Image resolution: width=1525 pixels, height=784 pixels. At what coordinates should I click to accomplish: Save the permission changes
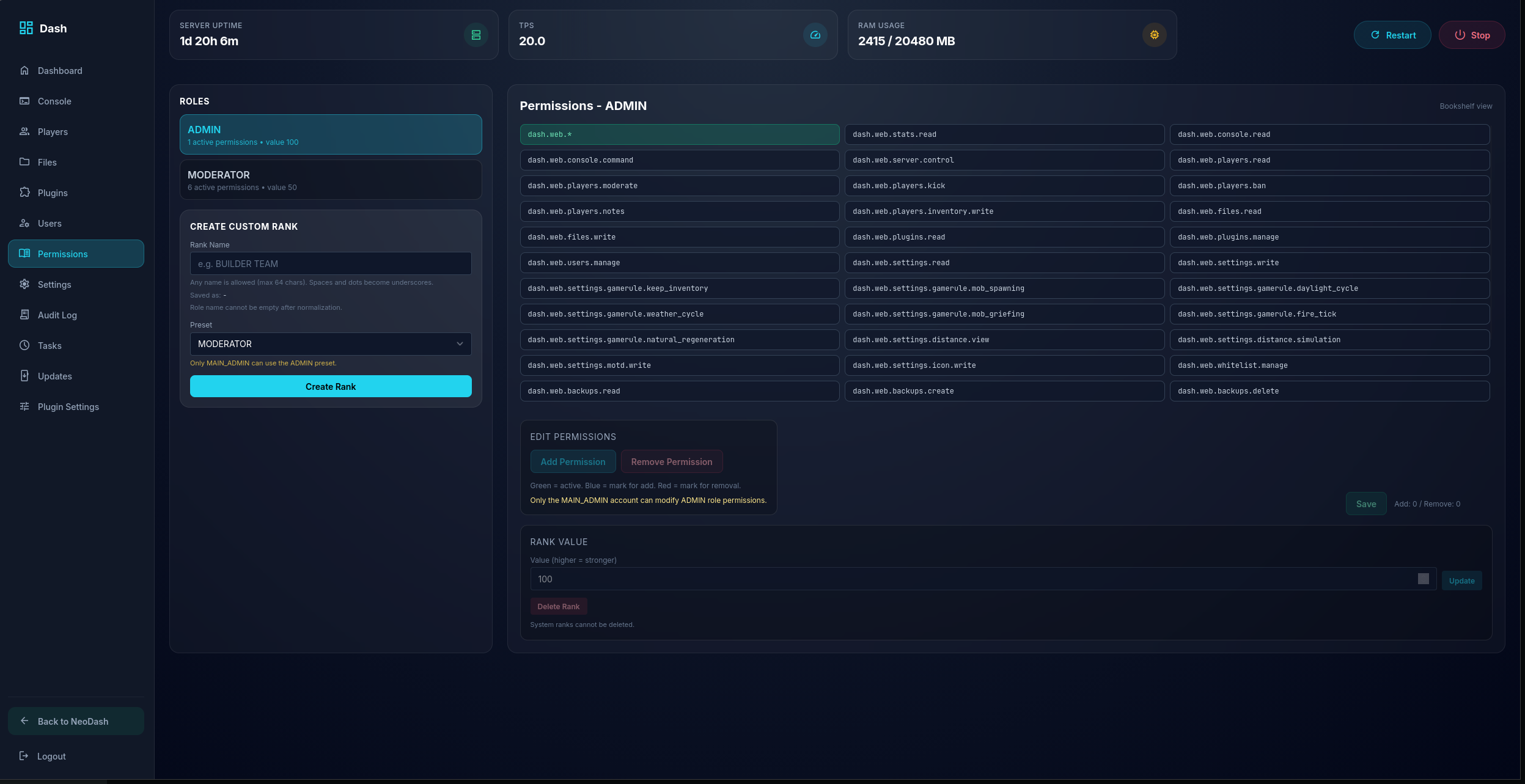pyautogui.click(x=1366, y=504)
